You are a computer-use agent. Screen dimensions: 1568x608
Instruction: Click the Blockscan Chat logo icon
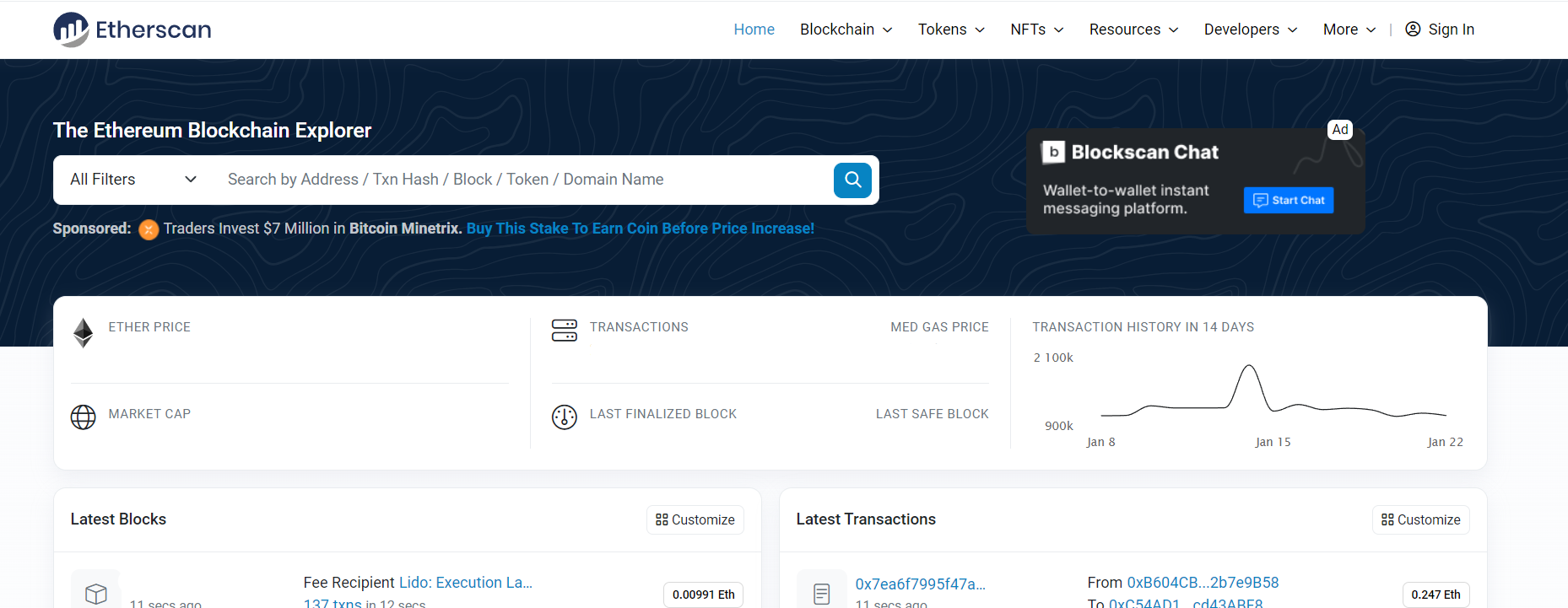tap(1053, 152)
